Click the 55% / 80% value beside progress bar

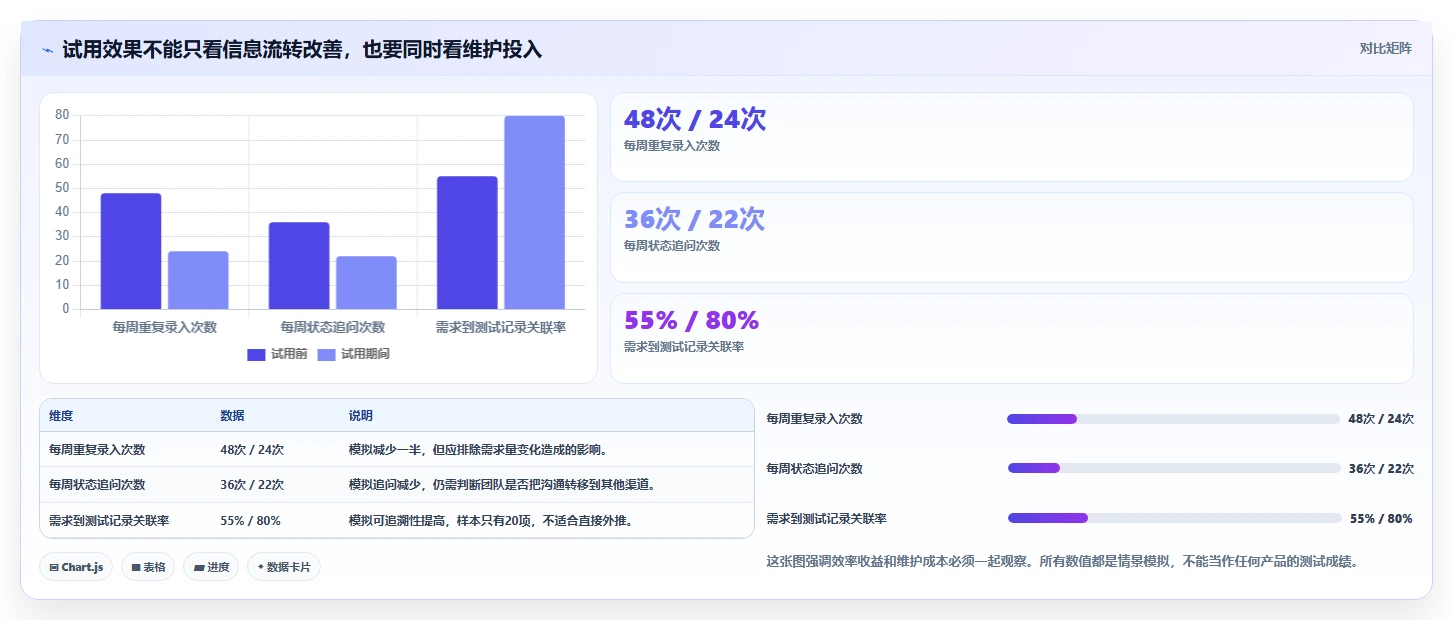pos(1381,519)
